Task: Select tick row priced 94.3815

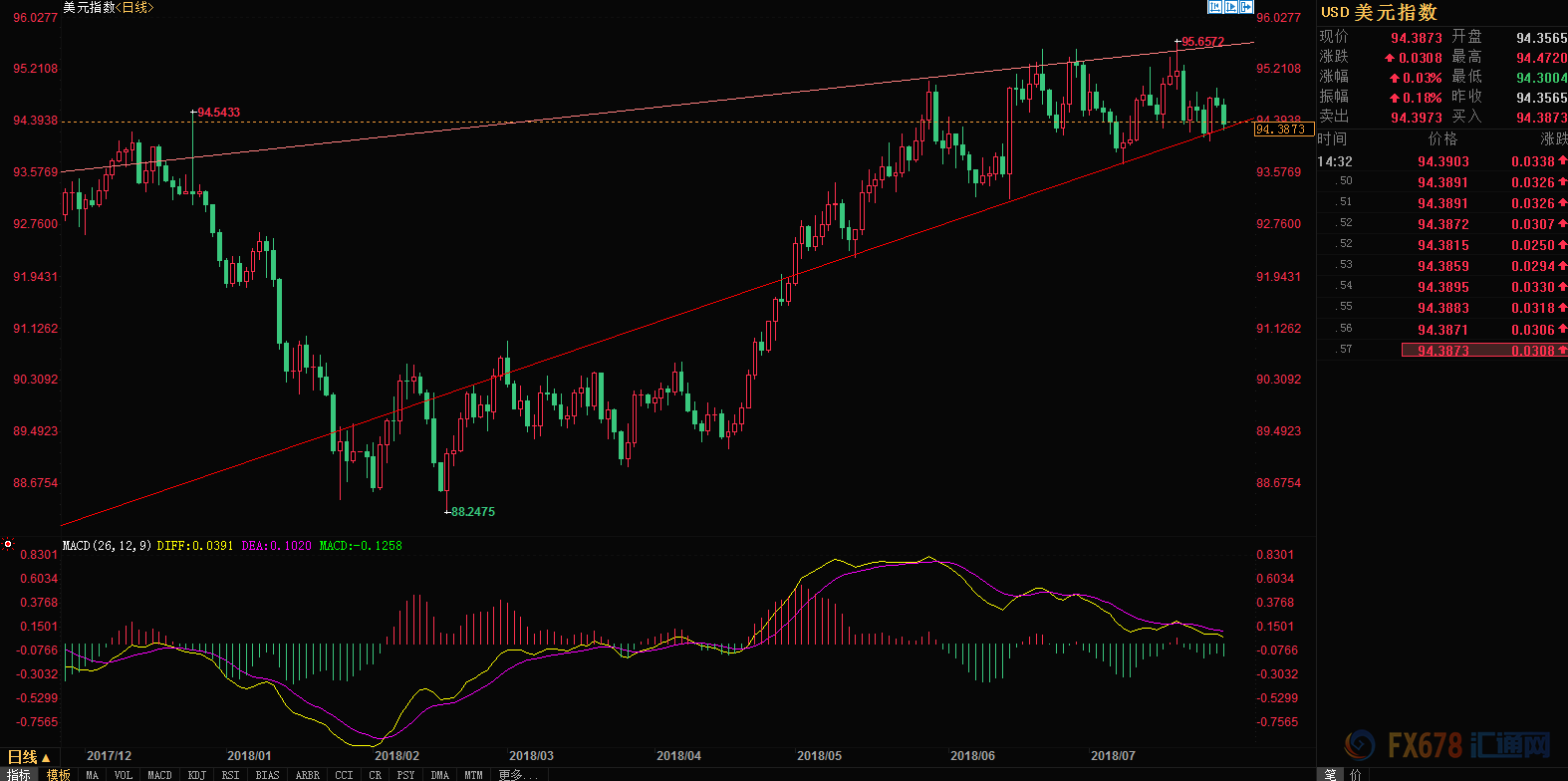Action: [x=1441, y=245]
